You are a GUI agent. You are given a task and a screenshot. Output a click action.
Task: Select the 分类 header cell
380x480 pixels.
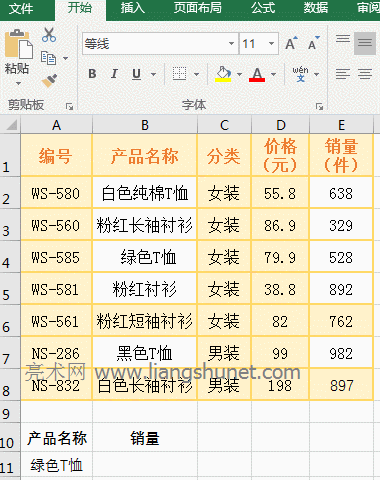(x=224, y=155)
